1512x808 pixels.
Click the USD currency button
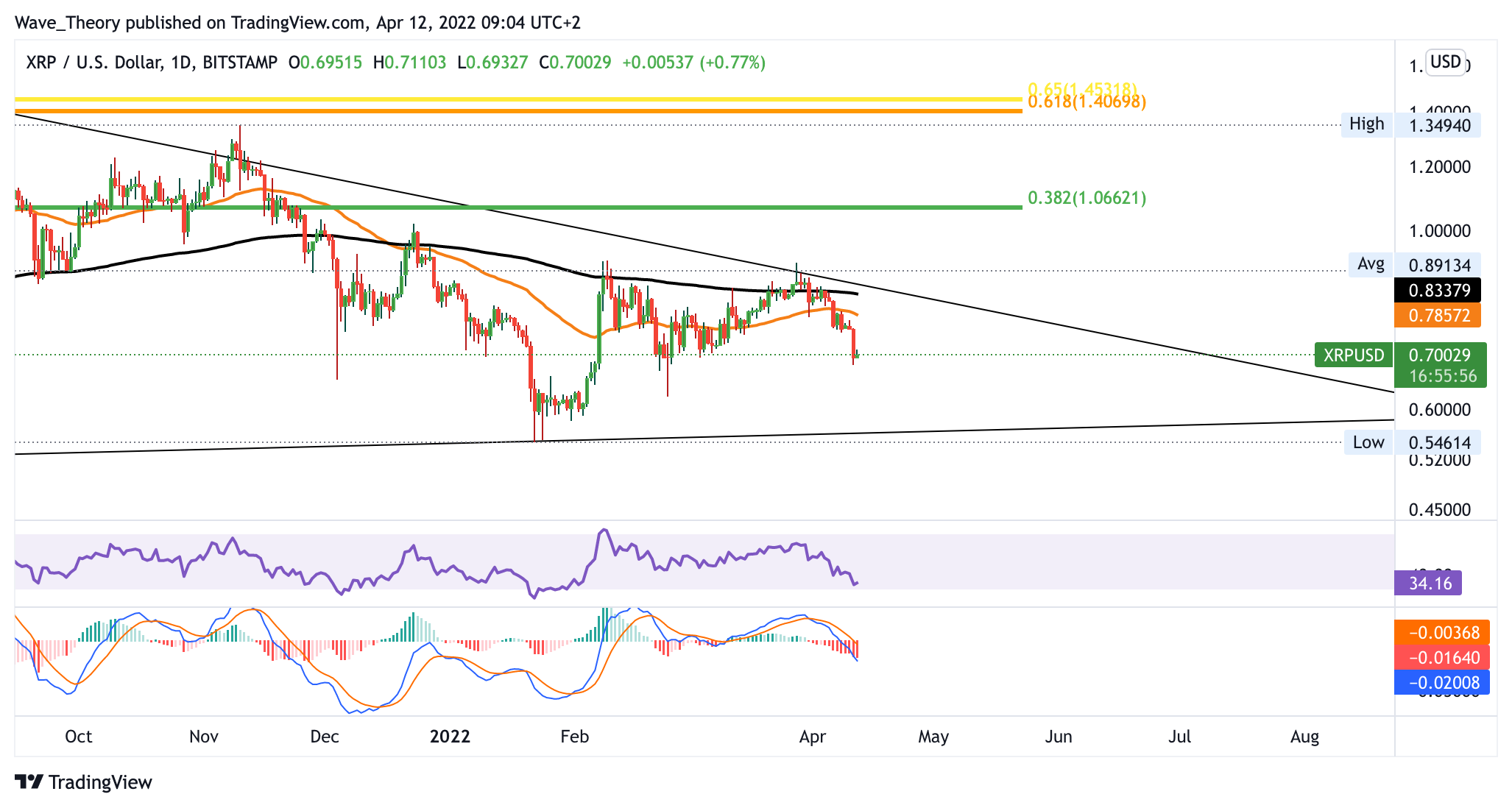pos(1445,61)
